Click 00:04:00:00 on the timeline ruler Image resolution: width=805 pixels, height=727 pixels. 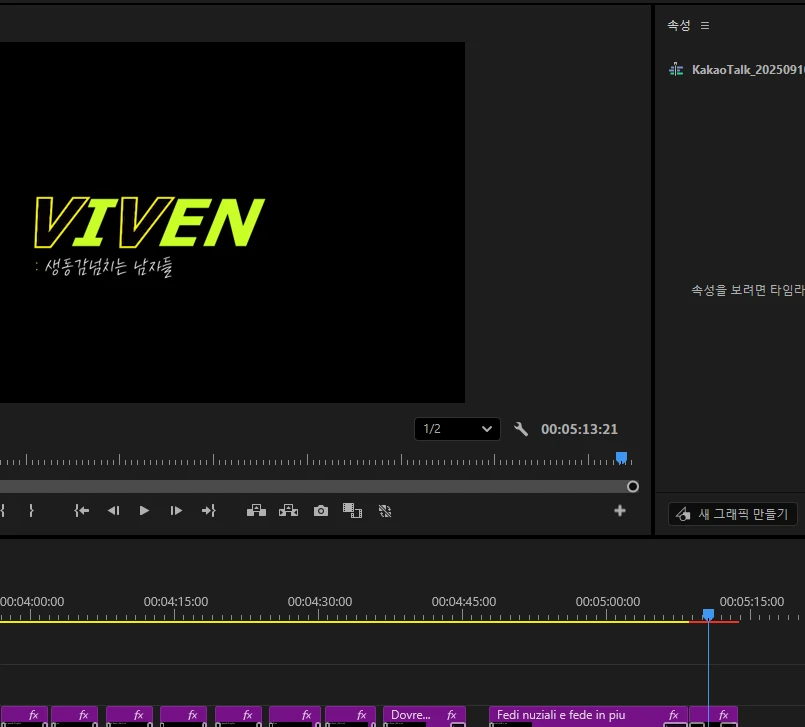[32, 601]
